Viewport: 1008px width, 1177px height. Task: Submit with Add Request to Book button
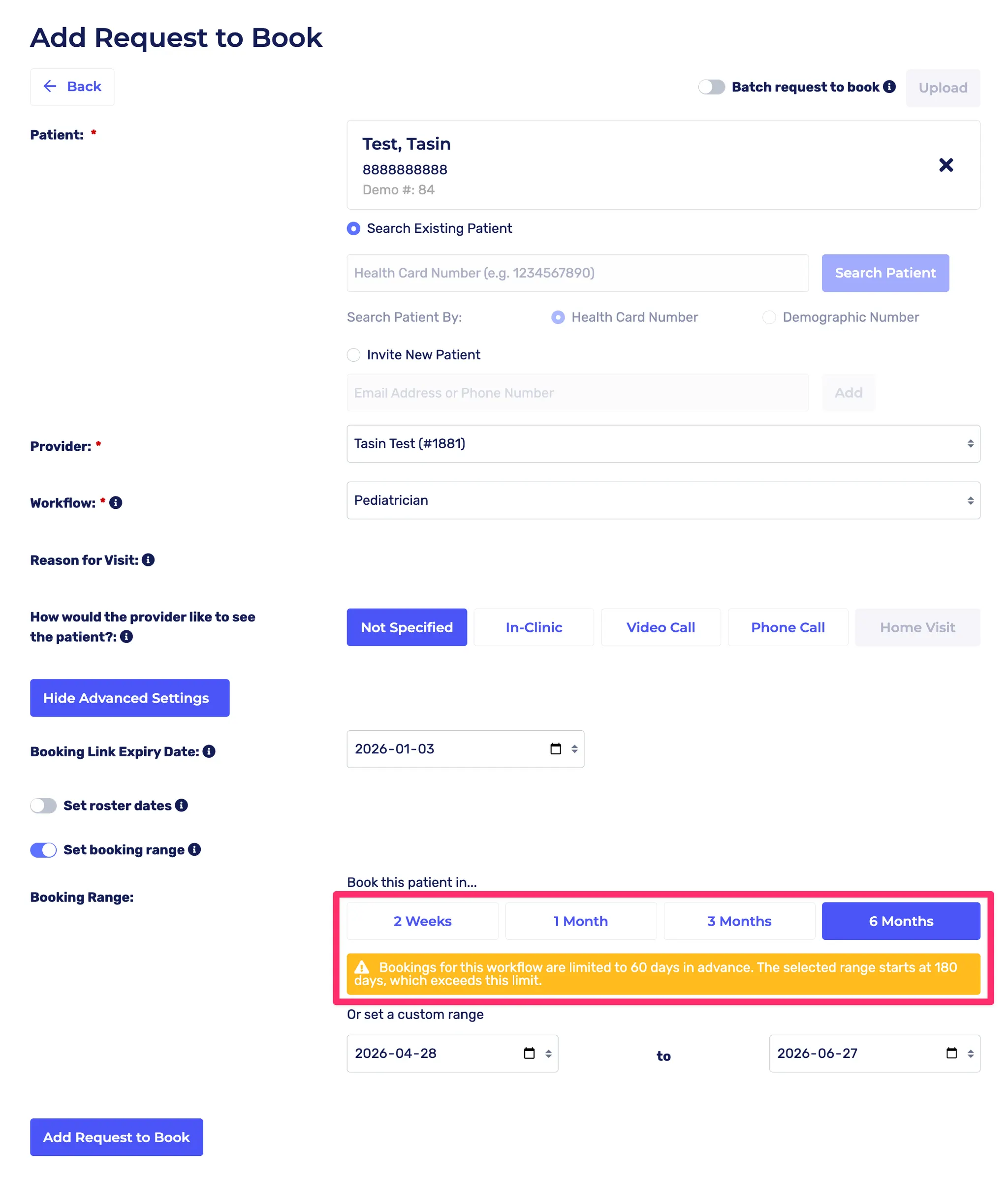[117, 1137]
